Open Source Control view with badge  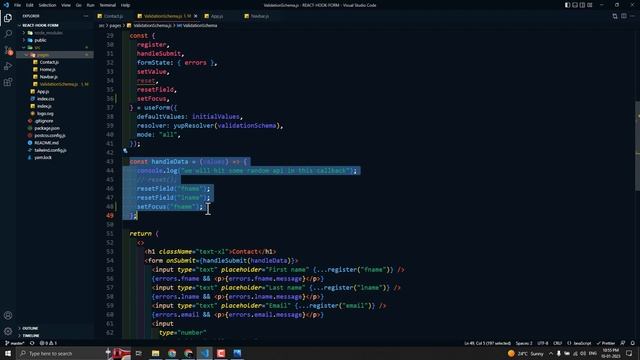click(8, 50)
